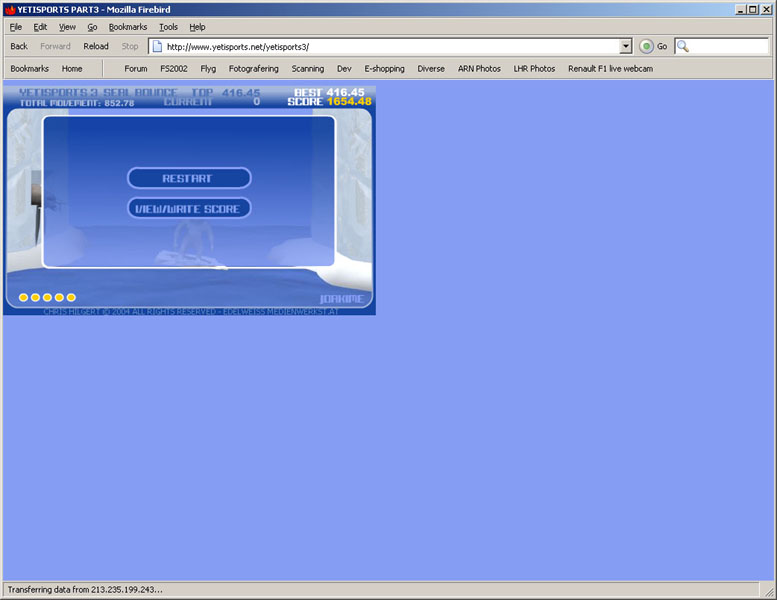Click the Stop loading button
The height and width of the screenshot is (600, 777).
130,46
